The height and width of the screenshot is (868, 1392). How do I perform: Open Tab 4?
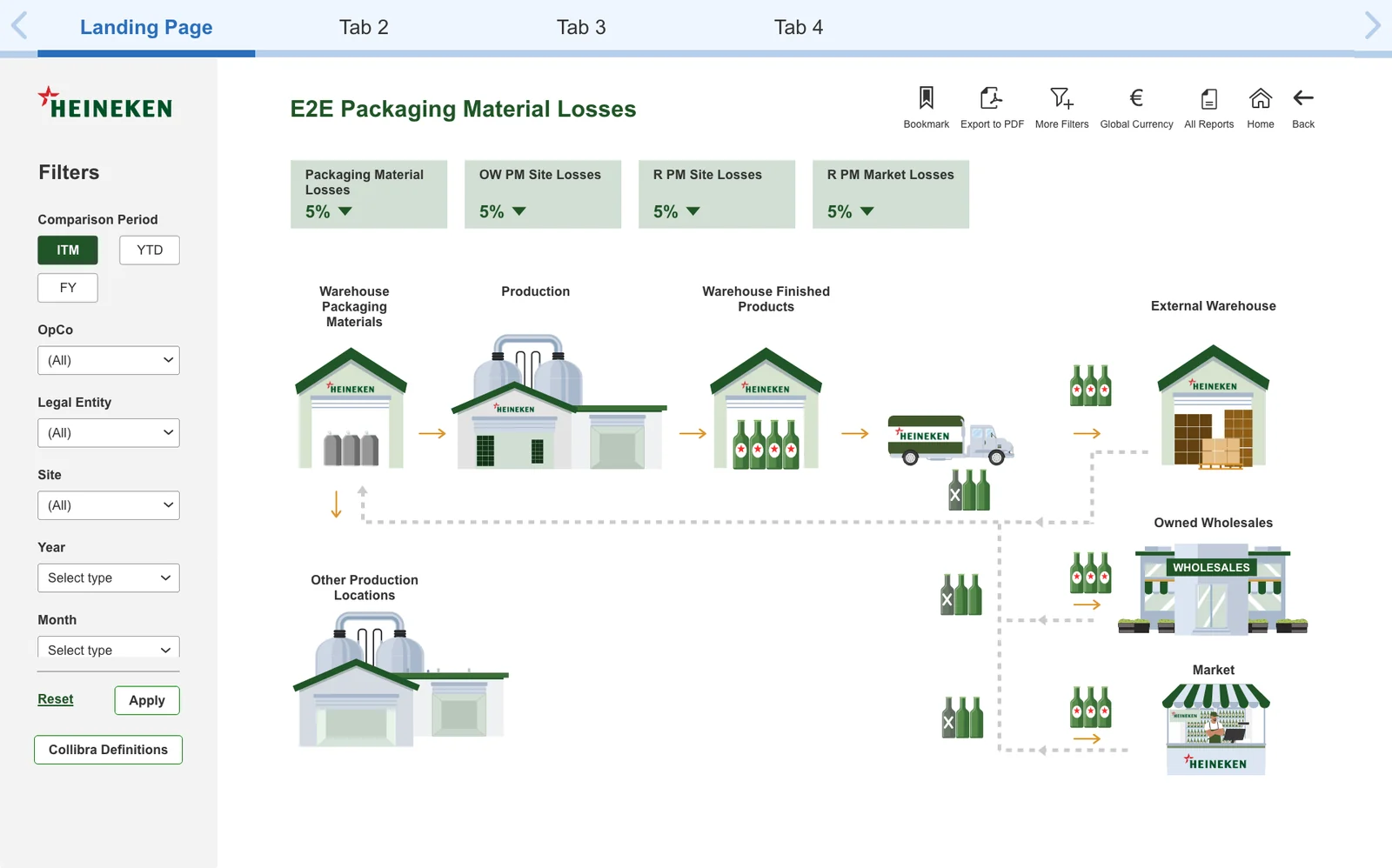tap(799, 27)
